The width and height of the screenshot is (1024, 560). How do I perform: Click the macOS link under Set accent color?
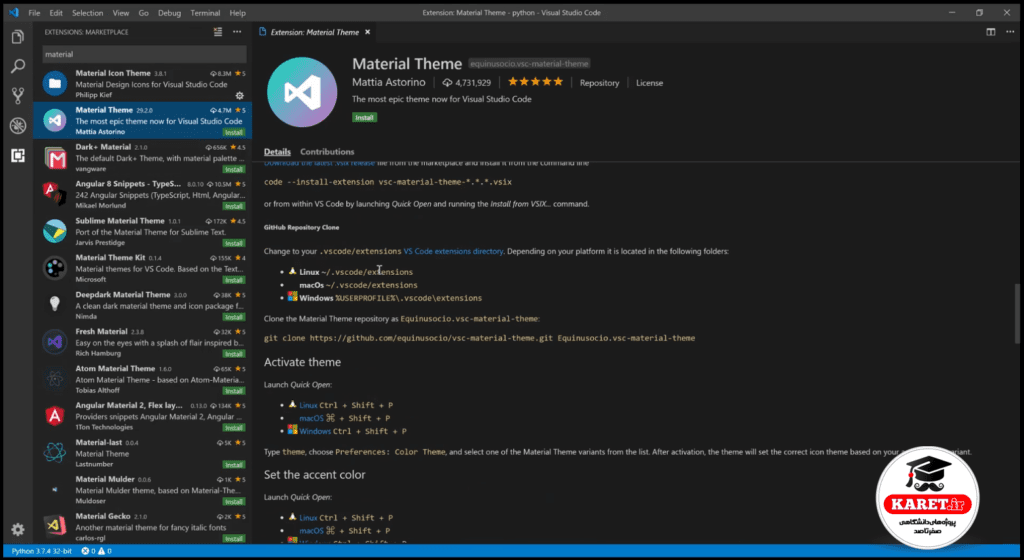[x=312, y=531]
